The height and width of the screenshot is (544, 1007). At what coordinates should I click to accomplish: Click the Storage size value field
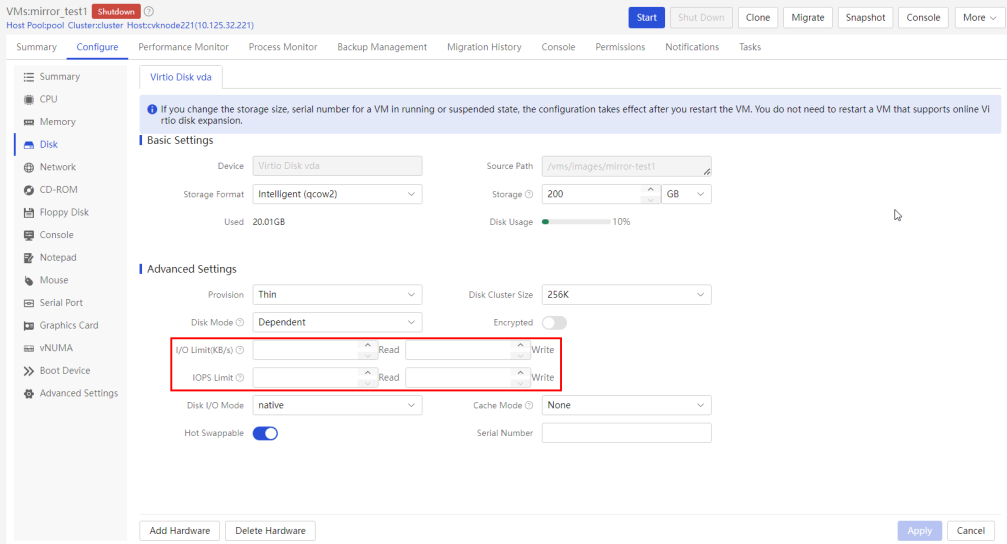coord(592,194)
